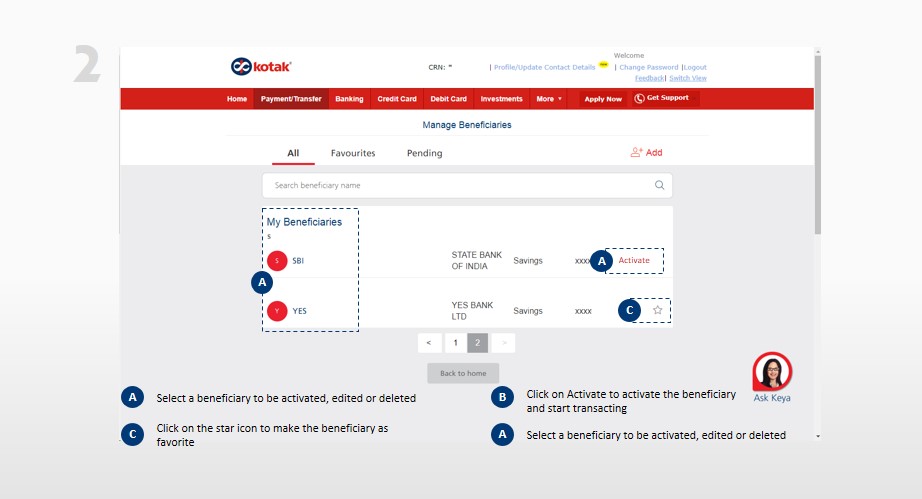Go to previous page of beneficiaries

[429, 343]
